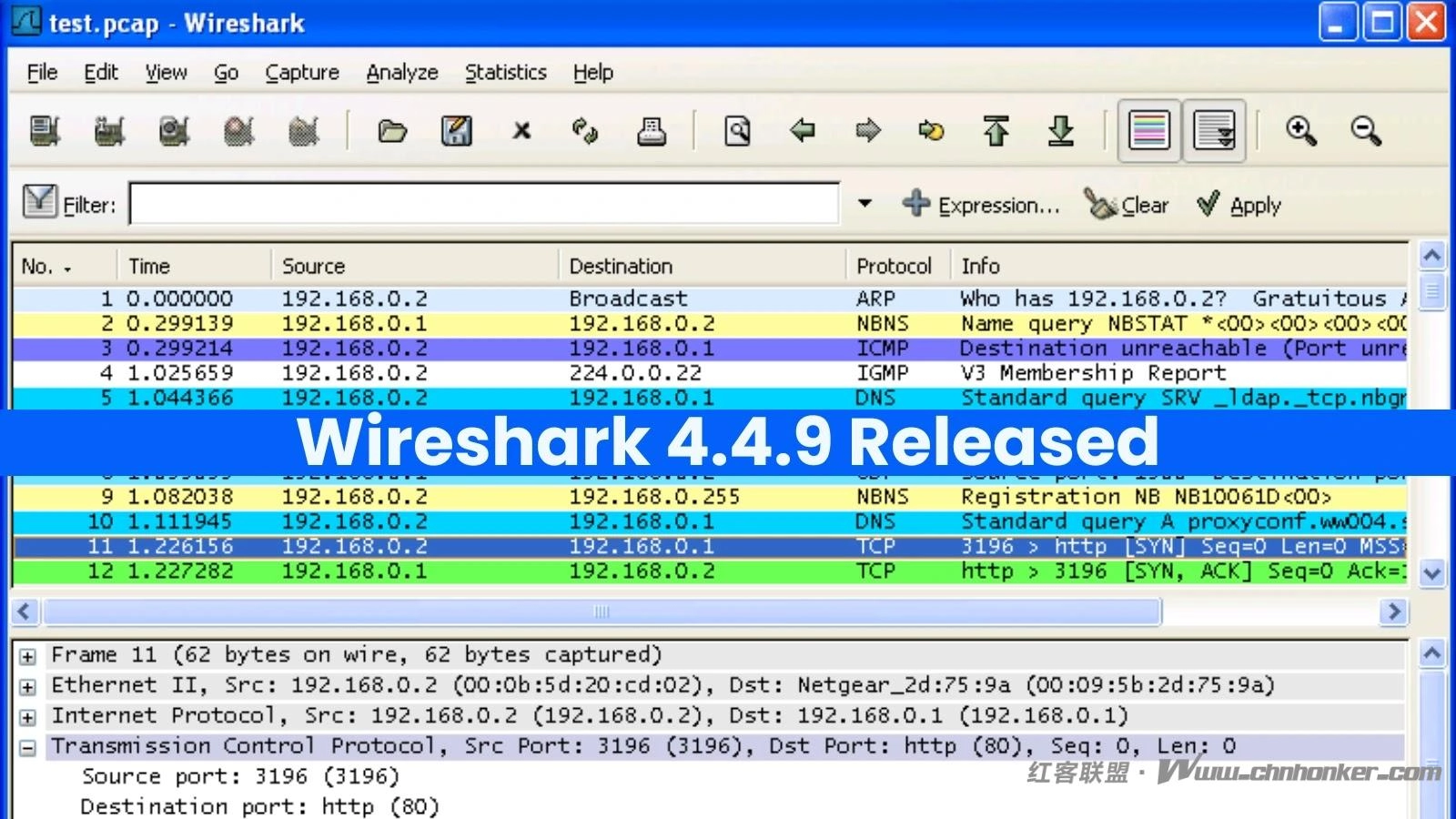The height and width of the screenshot is (819, 1456).
Task: Collapse the Transmission Control Protocol node
Action: 28,747
